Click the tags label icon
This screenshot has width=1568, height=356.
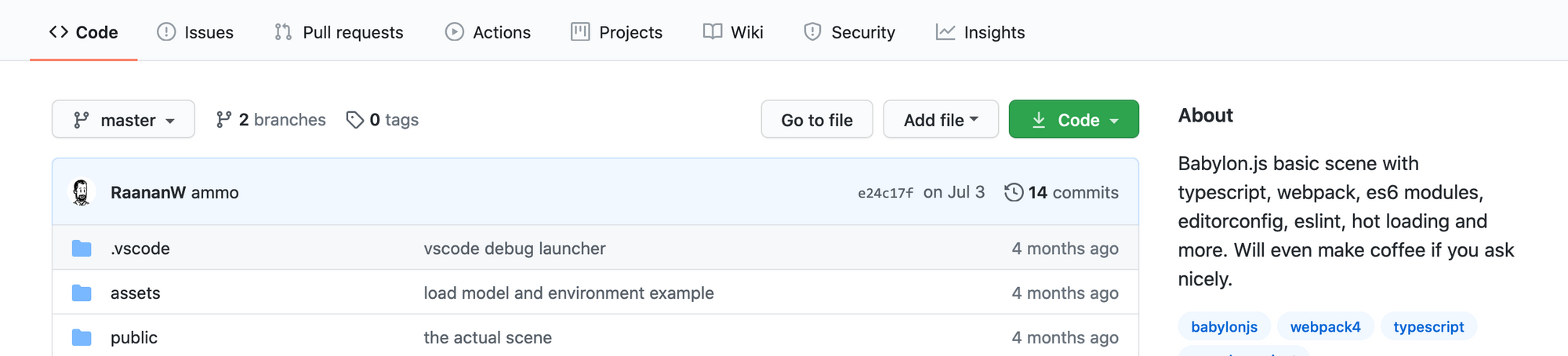click(355, 120)
